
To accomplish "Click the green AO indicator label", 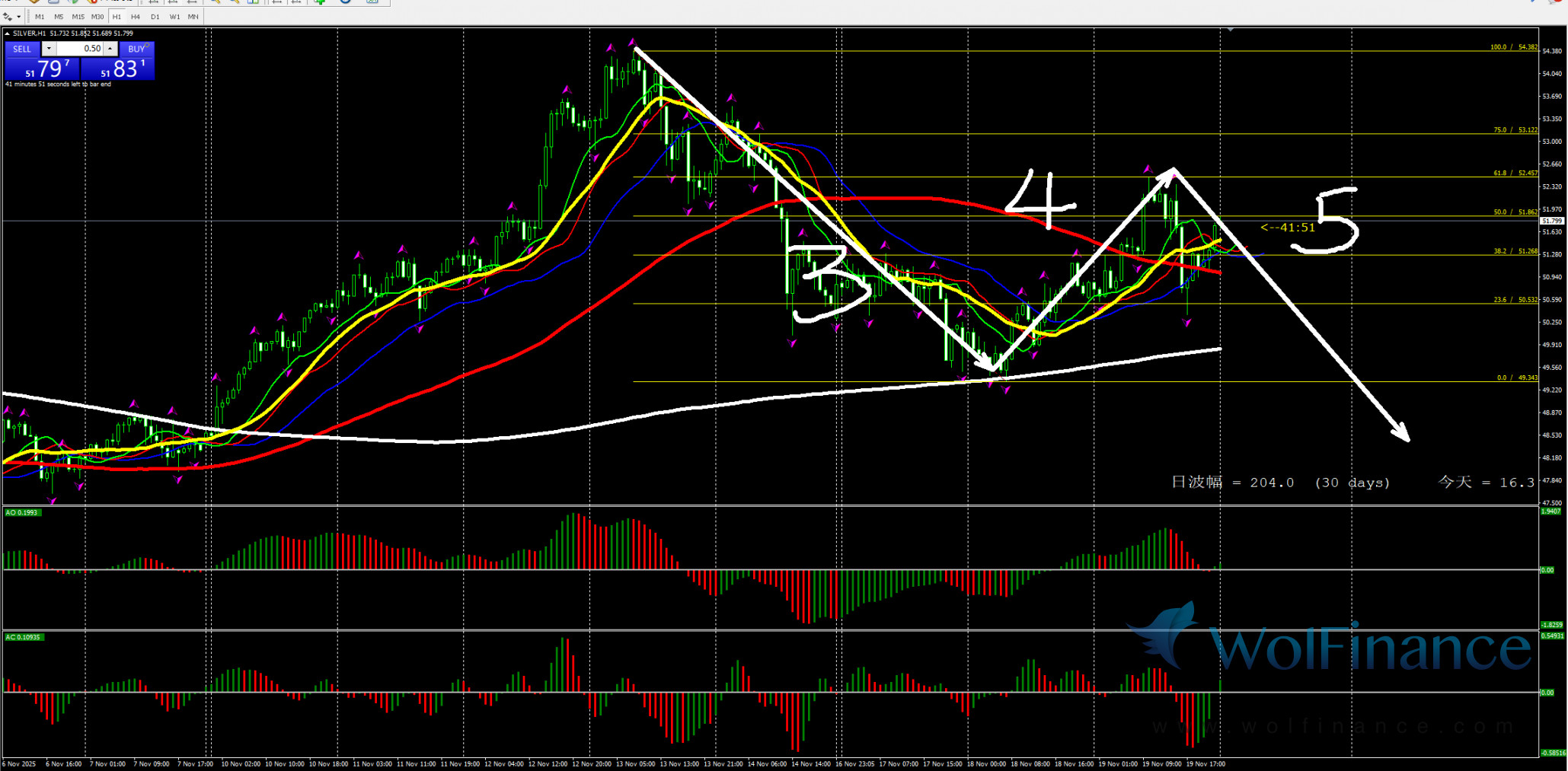I will coord(22,513).
